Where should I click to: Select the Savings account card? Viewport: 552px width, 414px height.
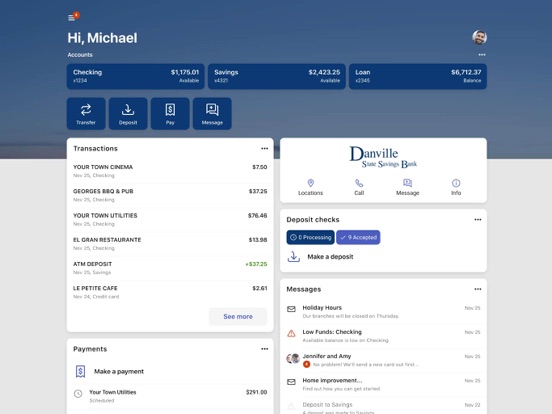pos(277,76)
